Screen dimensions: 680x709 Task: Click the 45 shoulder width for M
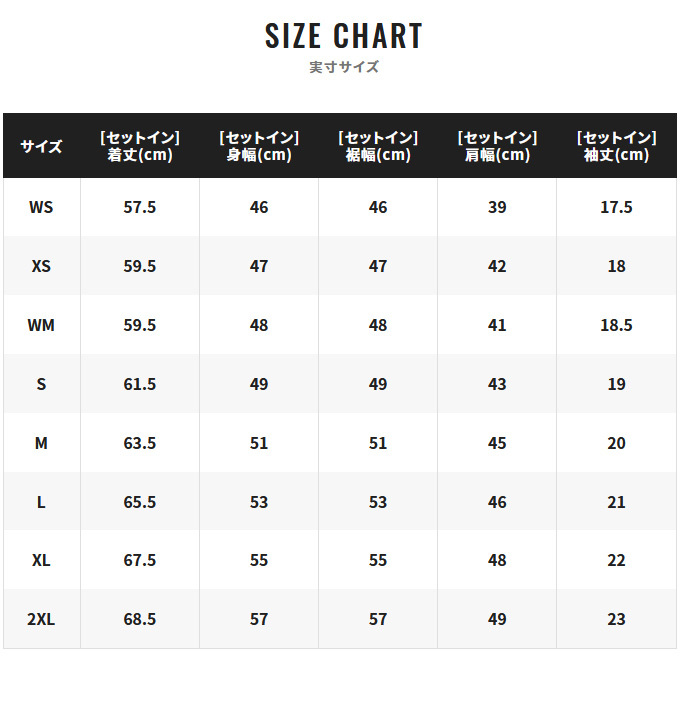497,443
